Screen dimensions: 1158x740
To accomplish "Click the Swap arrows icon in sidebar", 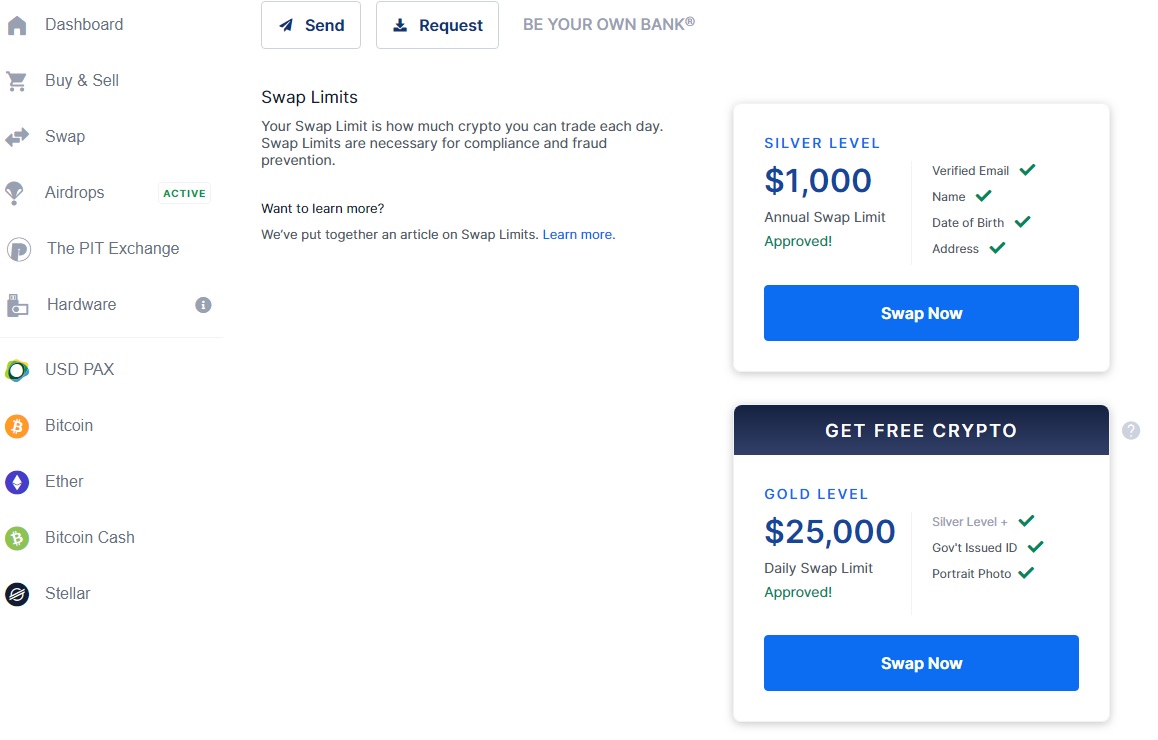I will (x=17, y=137).
